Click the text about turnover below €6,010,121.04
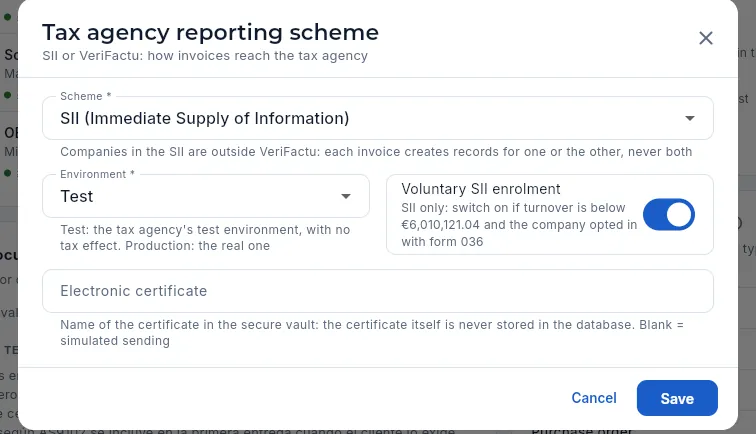Viewport: 756px width, 434px height. pos(519,225)
